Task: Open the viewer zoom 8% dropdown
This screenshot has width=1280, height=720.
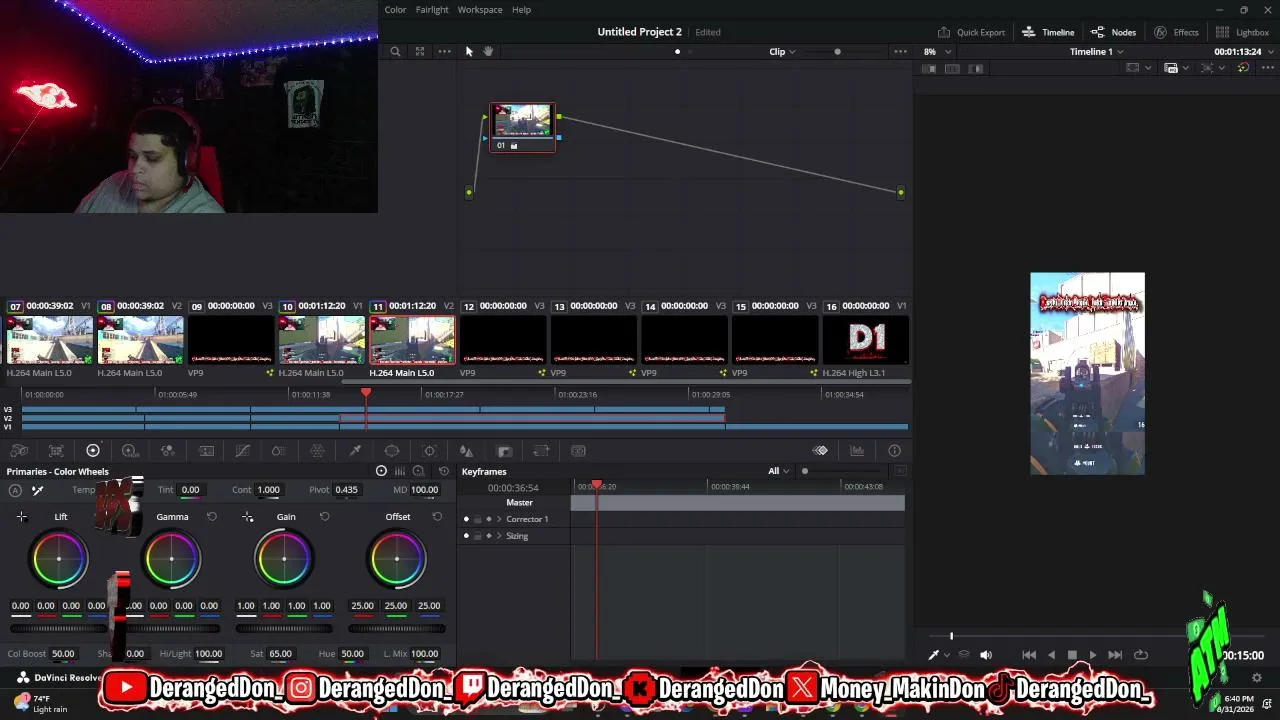Action: pyautogui.click(x=936, y=51)
